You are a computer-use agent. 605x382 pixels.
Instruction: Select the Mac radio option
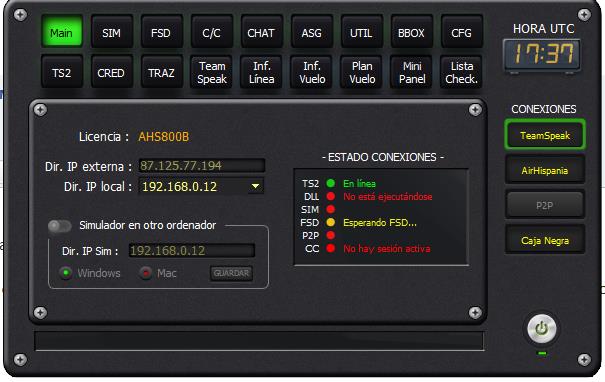coord(145,273)
